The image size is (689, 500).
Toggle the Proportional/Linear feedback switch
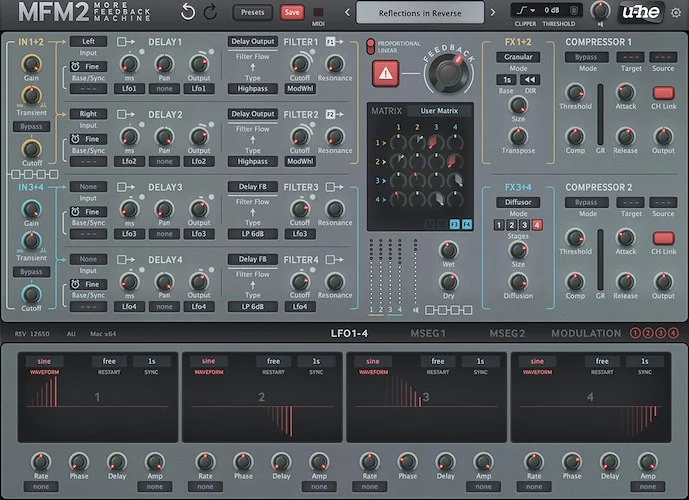point(371,47)
